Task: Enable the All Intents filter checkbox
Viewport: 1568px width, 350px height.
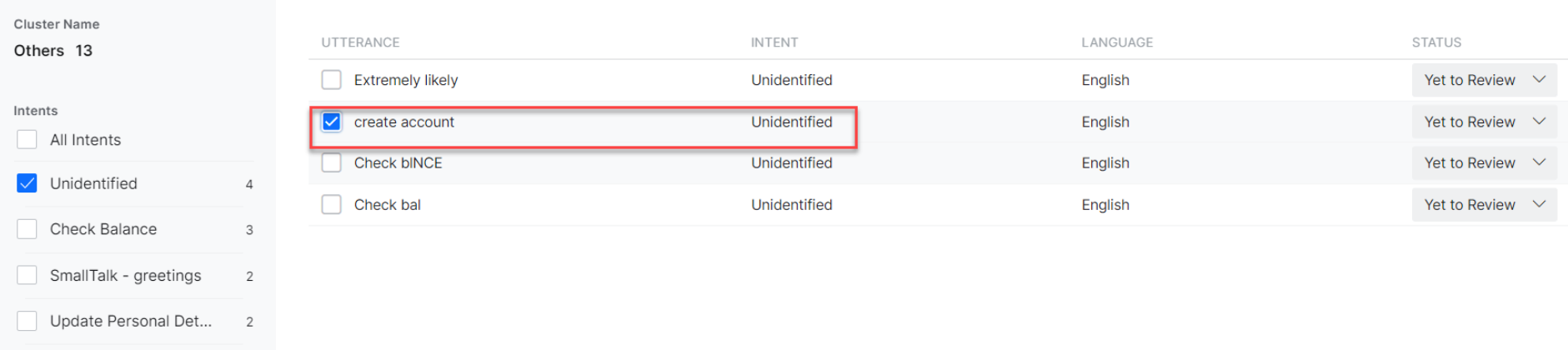Action: click(28, 139)
